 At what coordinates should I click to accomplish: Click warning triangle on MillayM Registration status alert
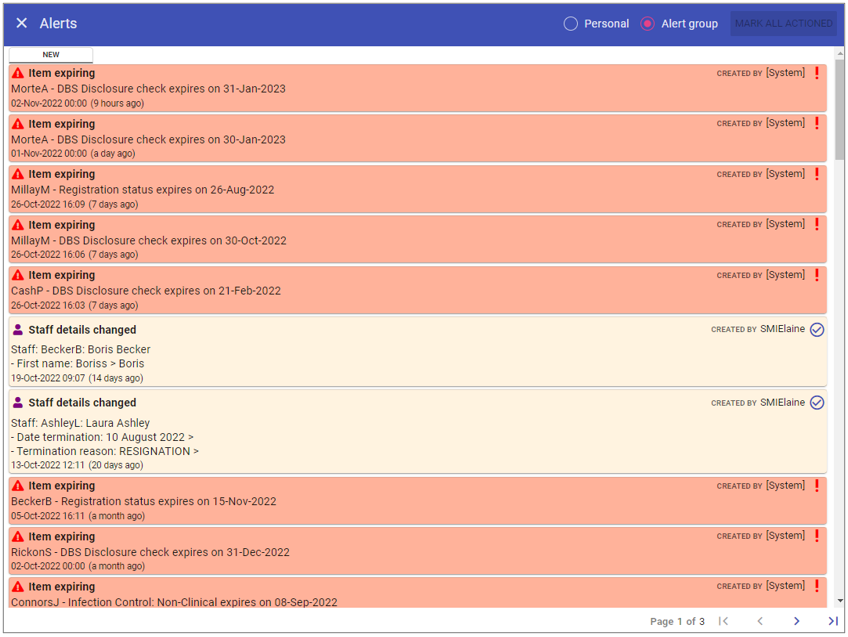(18, 174)
